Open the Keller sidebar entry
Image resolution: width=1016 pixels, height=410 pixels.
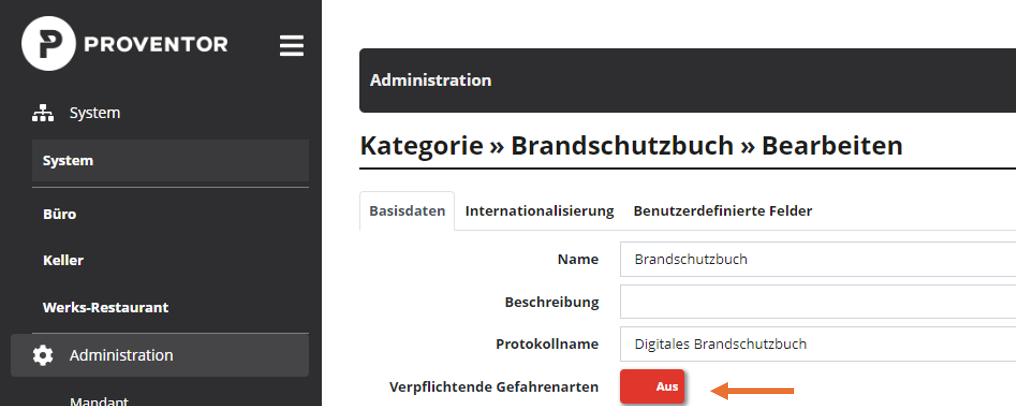coord(63,260)
